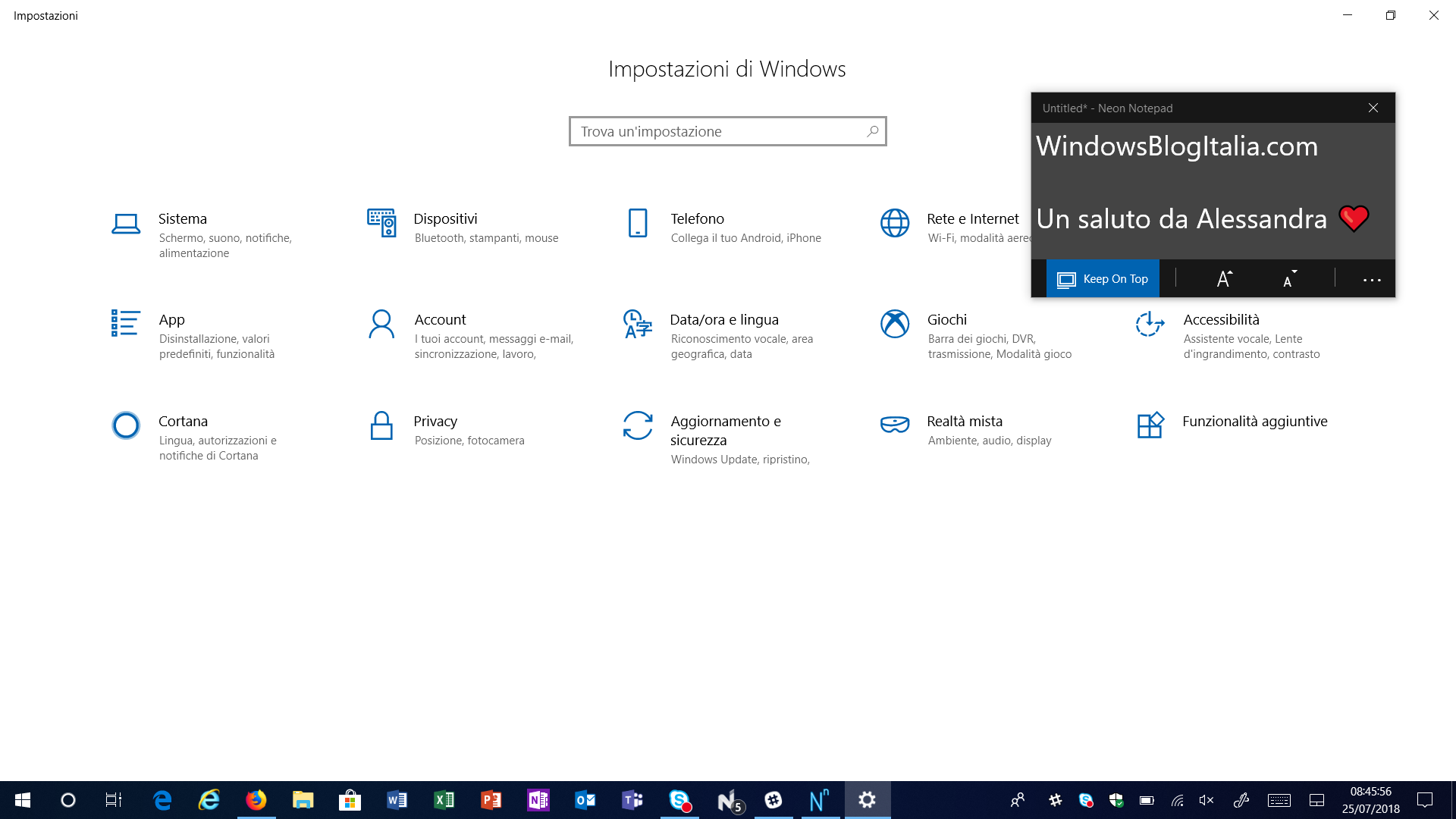Switch to Firefox on the taskbar

[256, 800]
